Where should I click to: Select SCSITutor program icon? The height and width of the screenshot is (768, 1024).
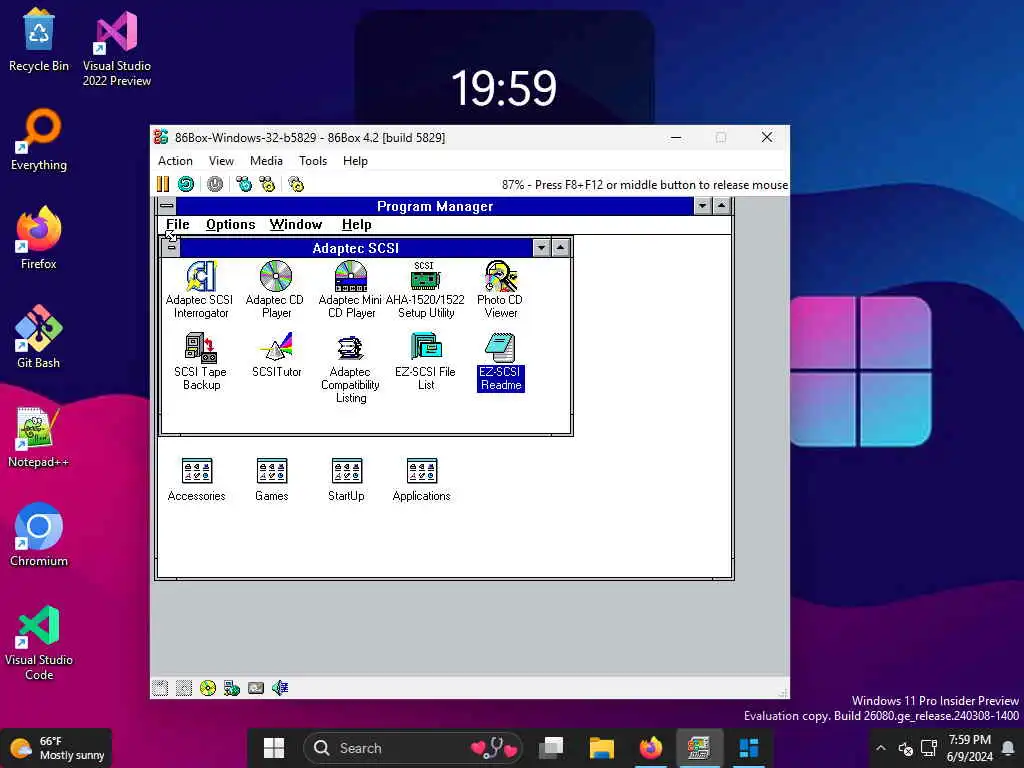pos(276,355)
